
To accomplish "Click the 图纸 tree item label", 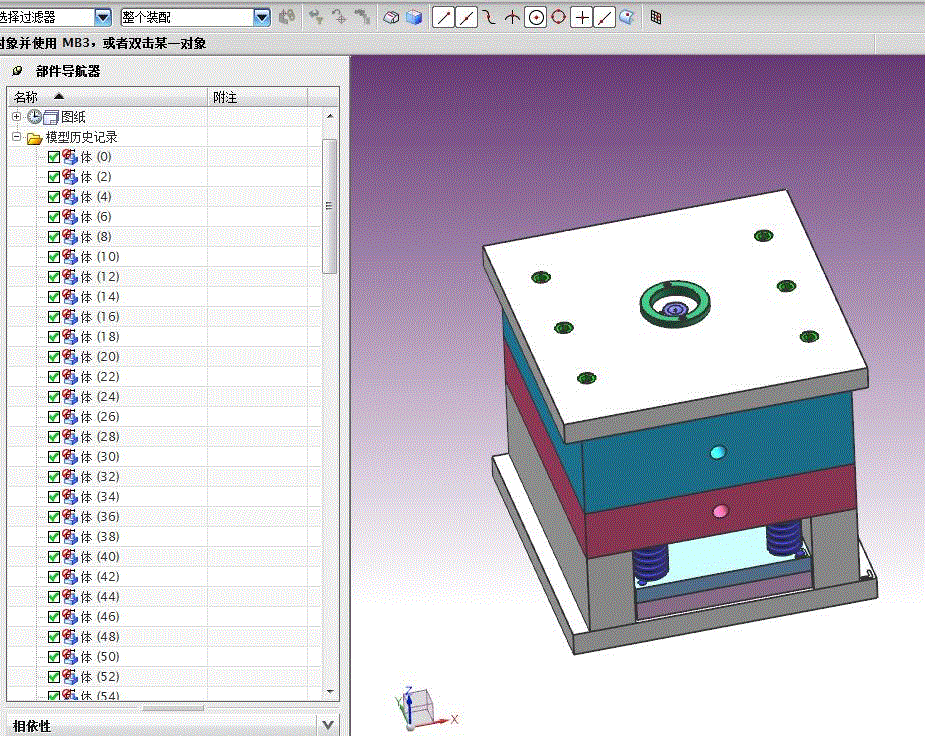I will 74,117.
